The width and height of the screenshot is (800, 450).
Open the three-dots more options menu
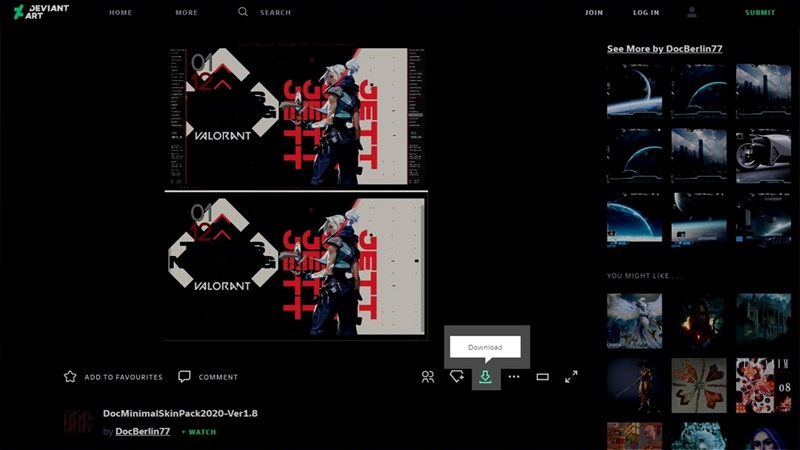(x=514, y=377)
